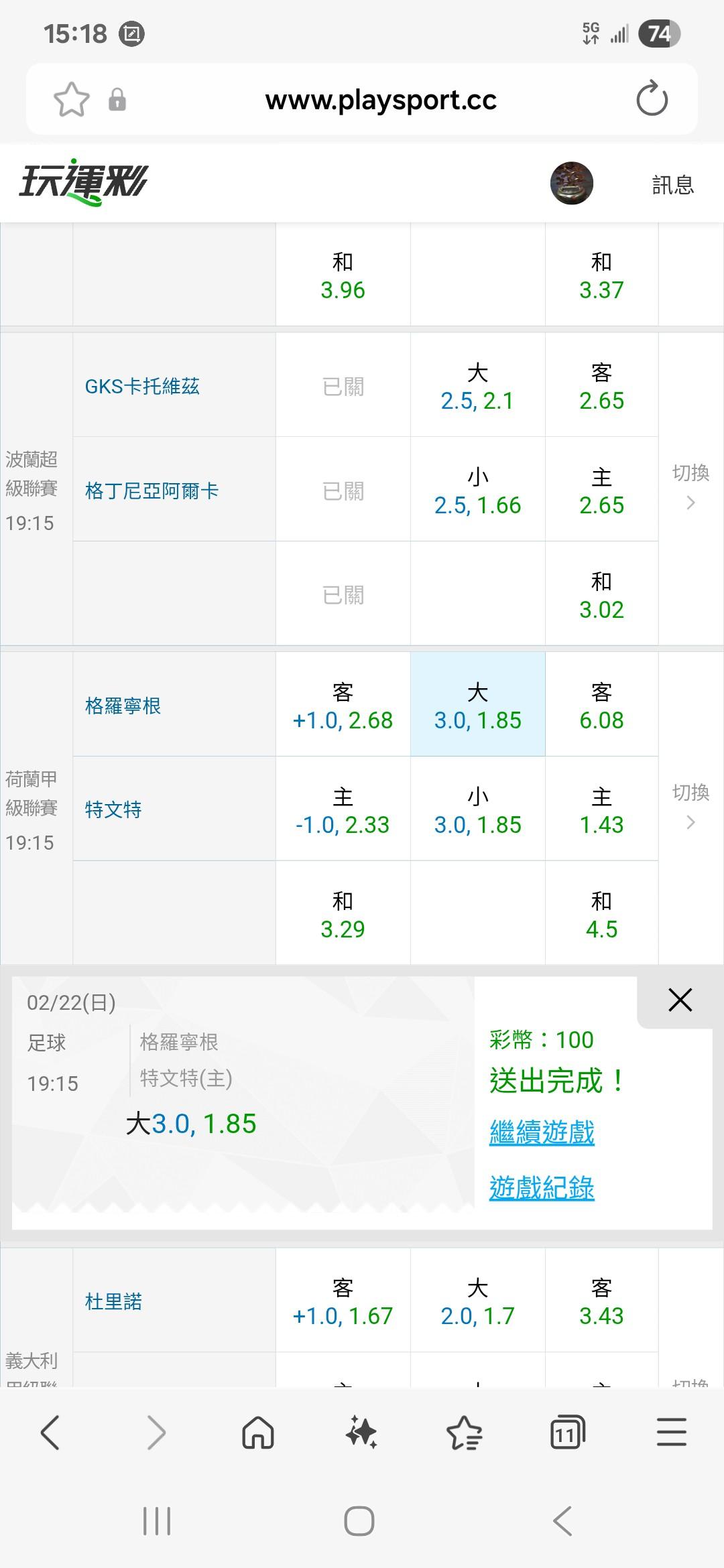
Task: Deselect the highlighted 大 3.0, 1.85 bet
Action: 477,706
